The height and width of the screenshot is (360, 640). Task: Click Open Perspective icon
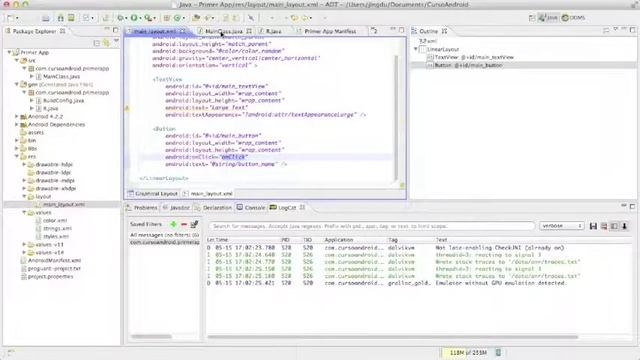click(x=532, y=18)
